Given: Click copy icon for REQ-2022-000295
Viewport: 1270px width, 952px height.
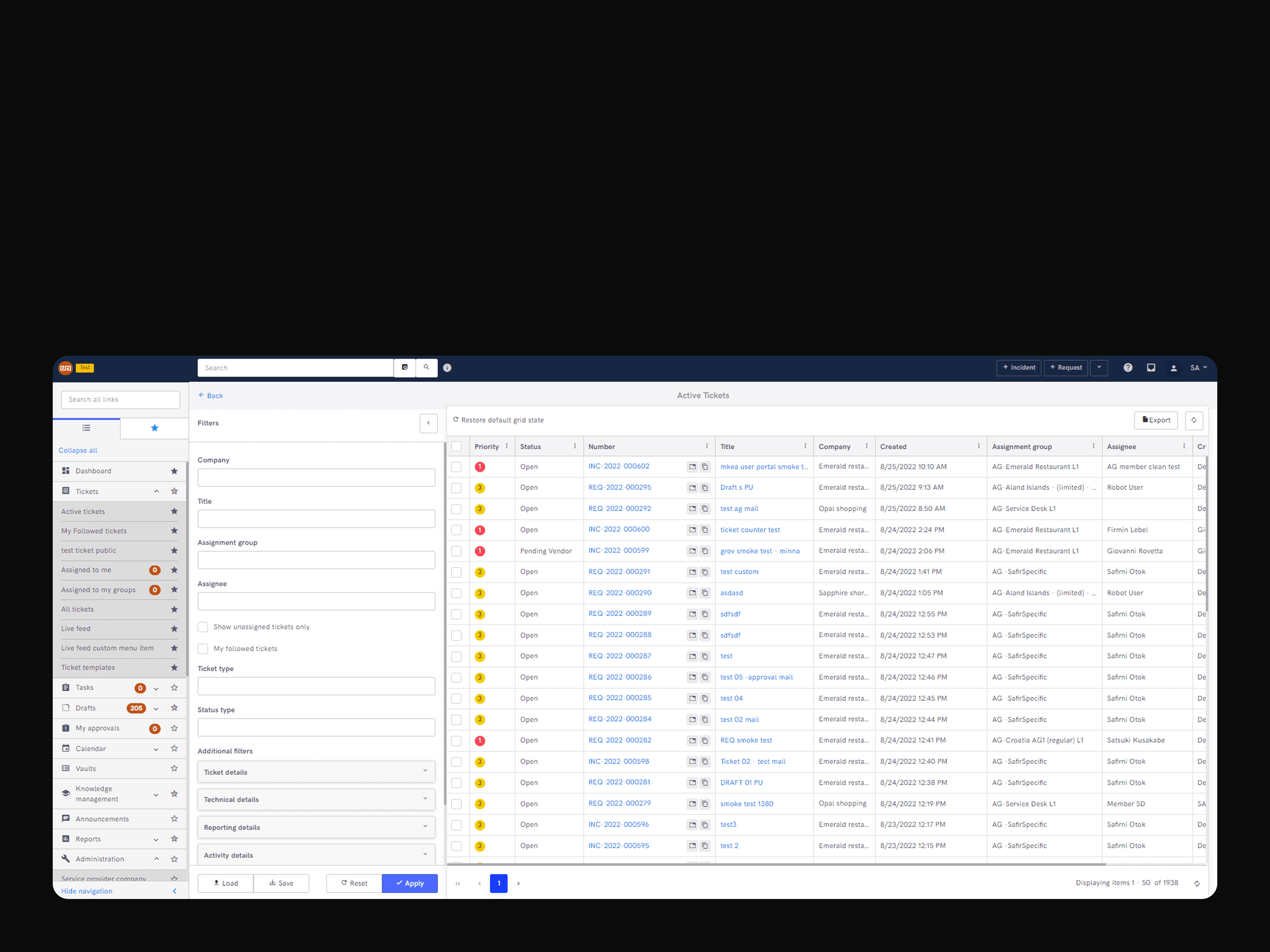Looking at the screenshot, I should (705, 488).
